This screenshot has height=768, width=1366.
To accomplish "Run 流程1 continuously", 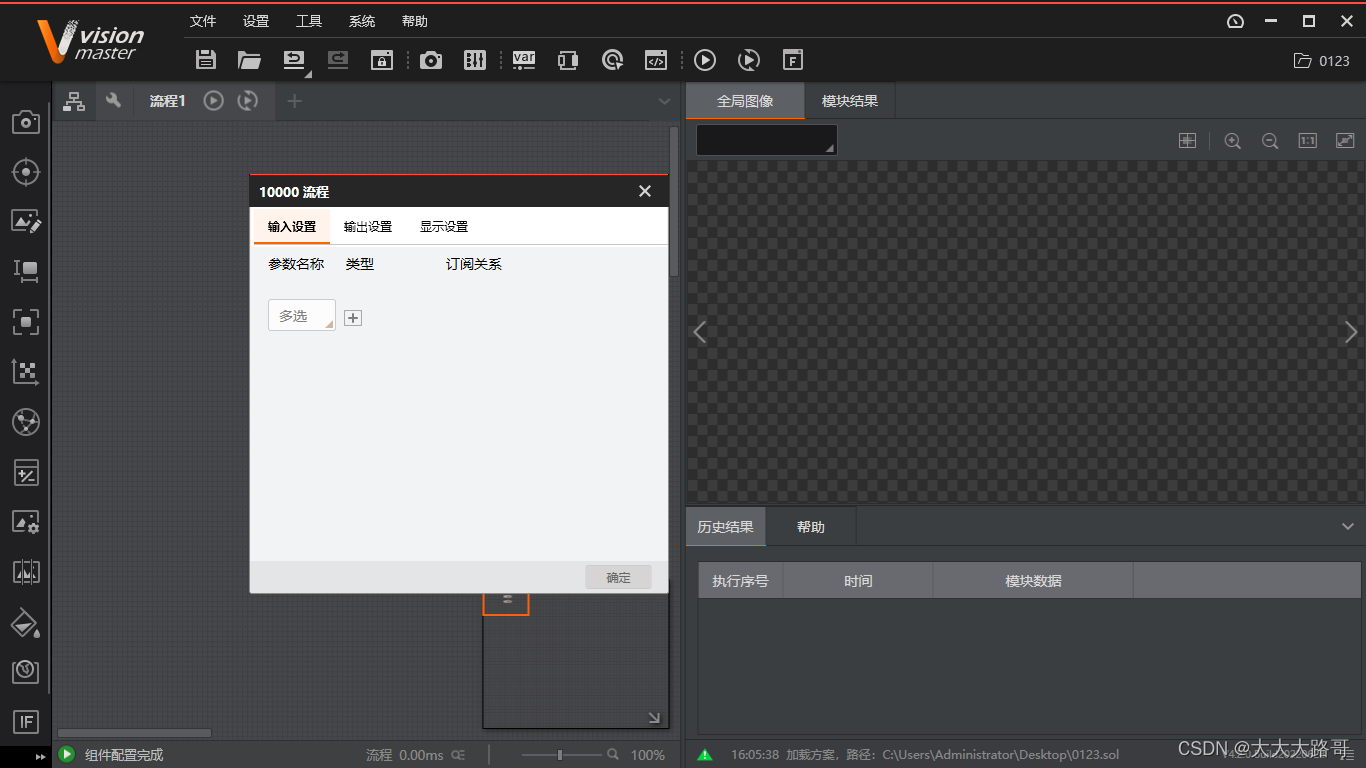I will pyautogui.click(x=248, y=100).
